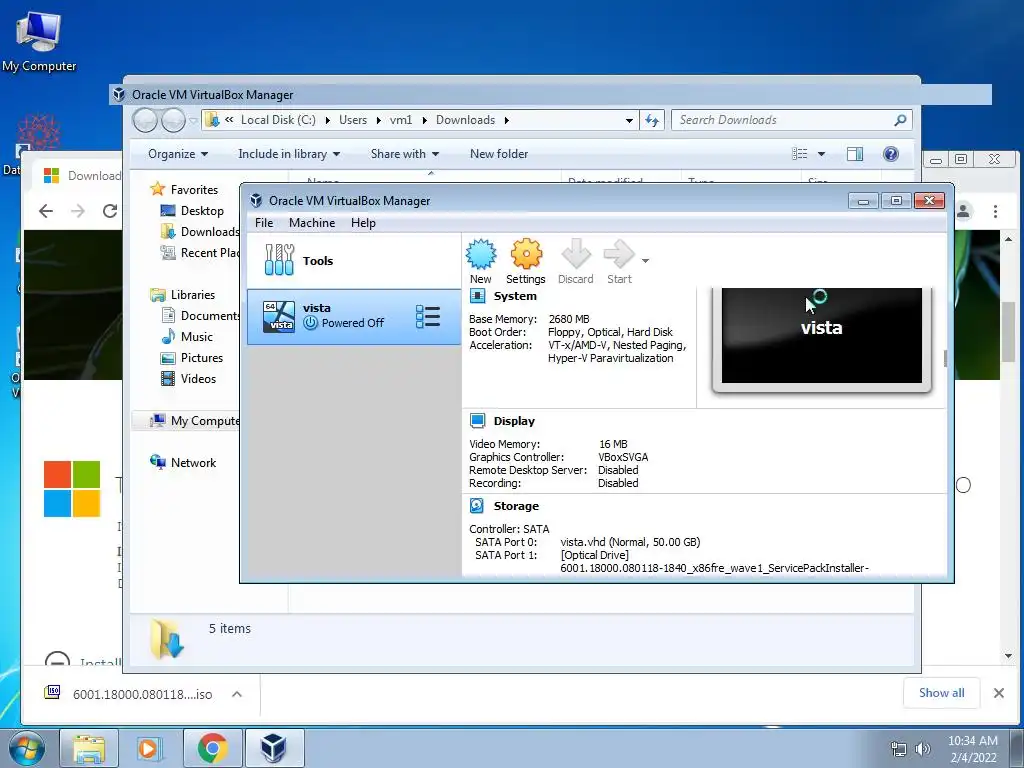Open the vista machine tools list icon
The image size is (1024, 768).
428,316
